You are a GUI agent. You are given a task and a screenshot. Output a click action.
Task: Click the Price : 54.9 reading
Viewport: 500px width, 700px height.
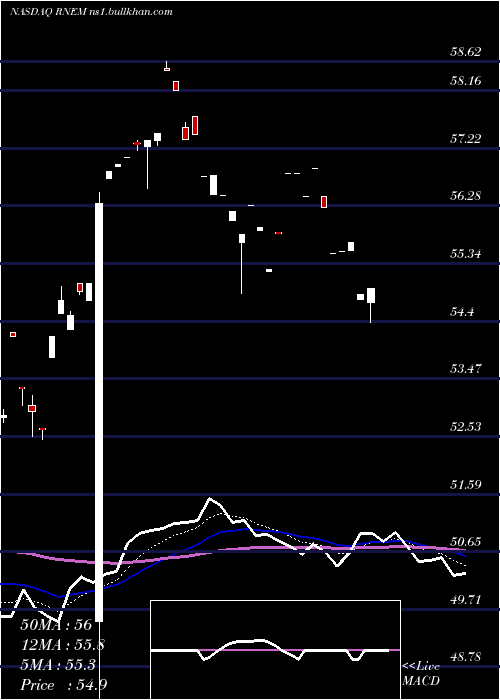63,685
